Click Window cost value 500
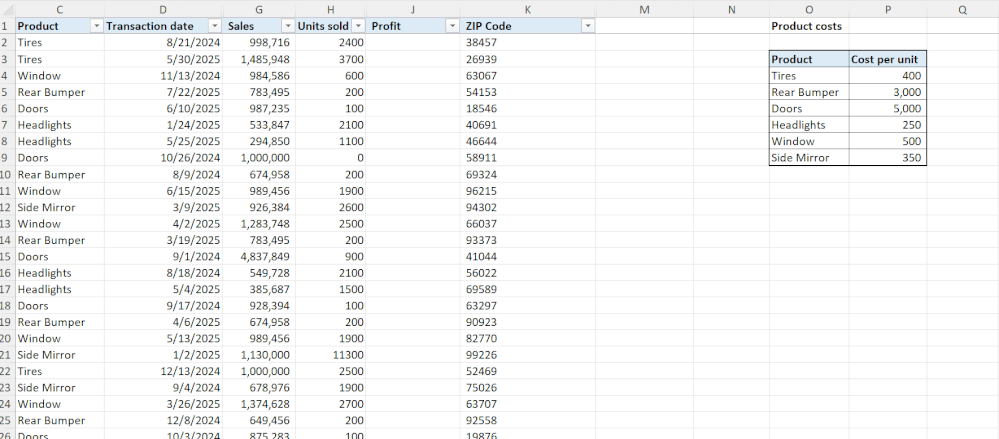The width and height of the screenshot is (999, 439). pos(888,141)
